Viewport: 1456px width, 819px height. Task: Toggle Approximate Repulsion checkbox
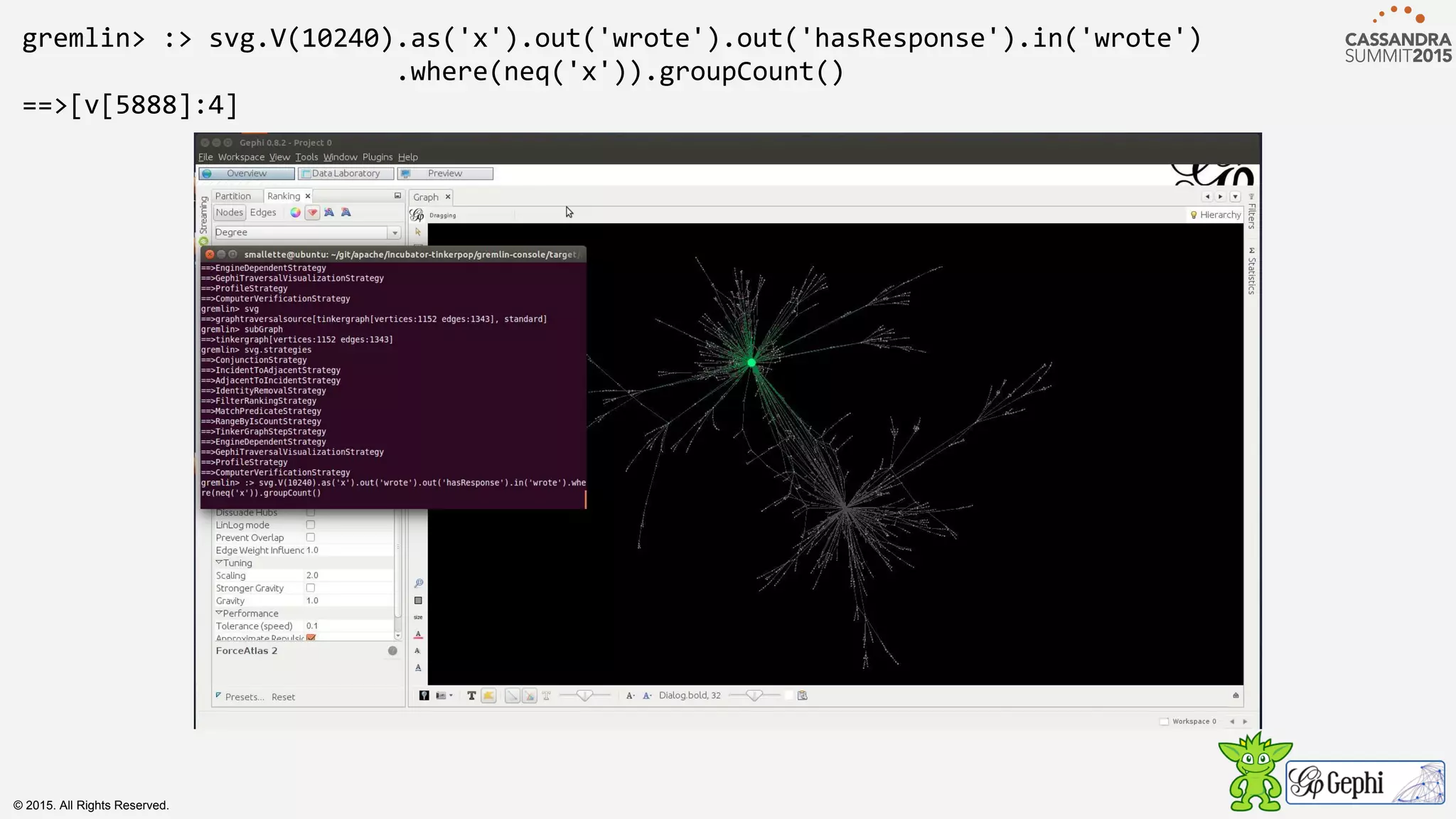[311, 638]
